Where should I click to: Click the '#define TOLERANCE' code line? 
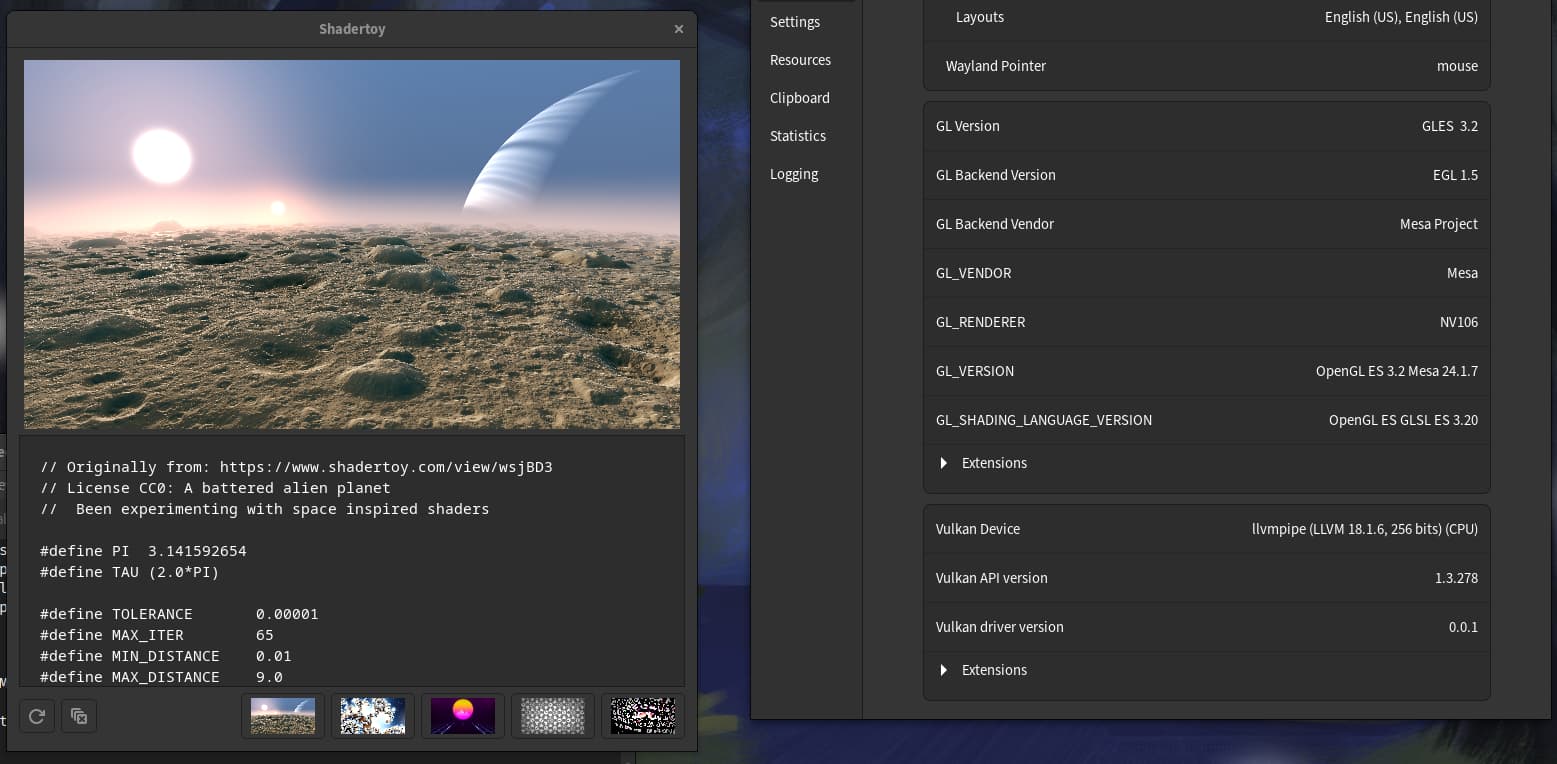(179, 614)
